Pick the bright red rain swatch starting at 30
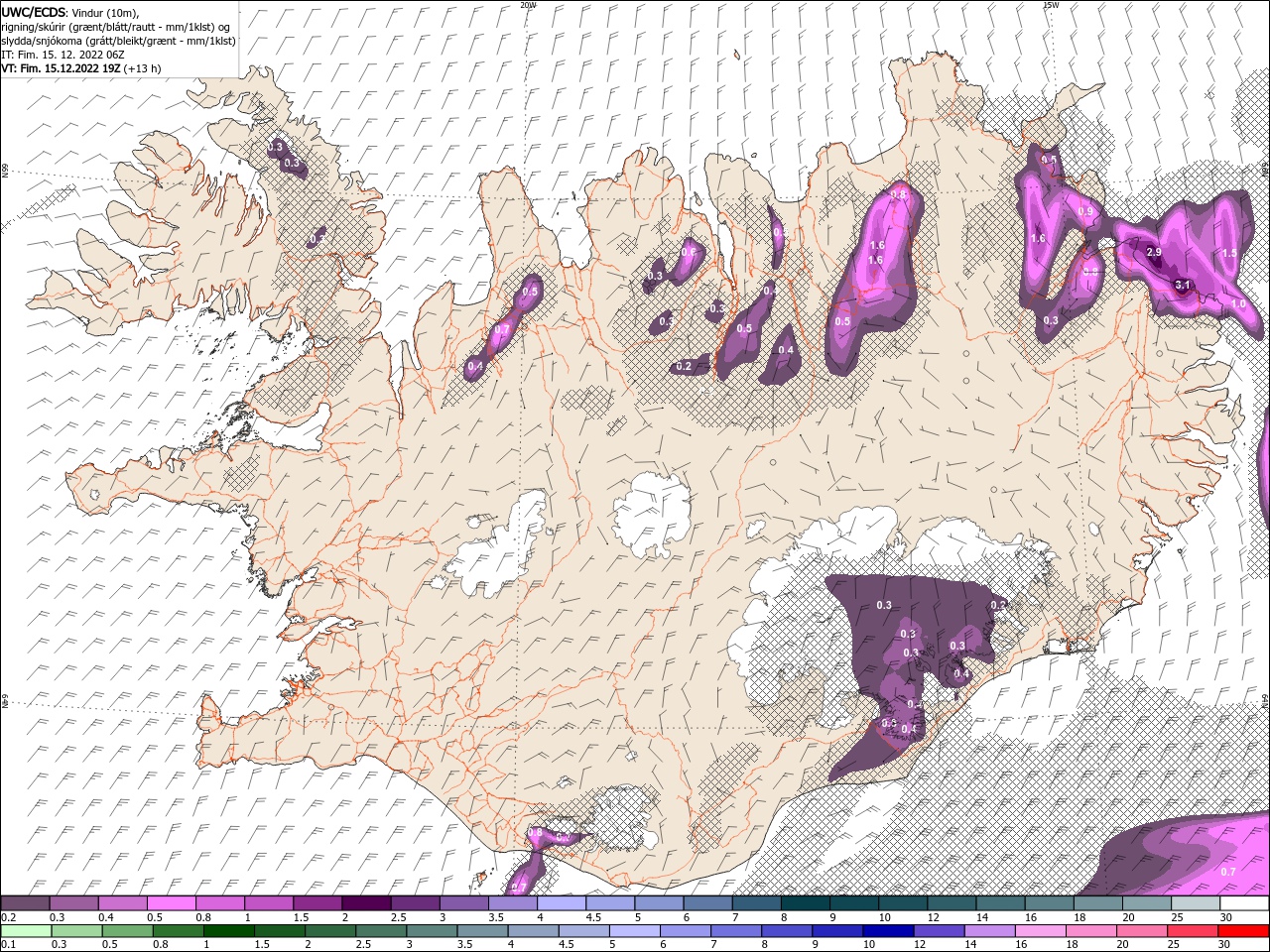 [1241, 931]
